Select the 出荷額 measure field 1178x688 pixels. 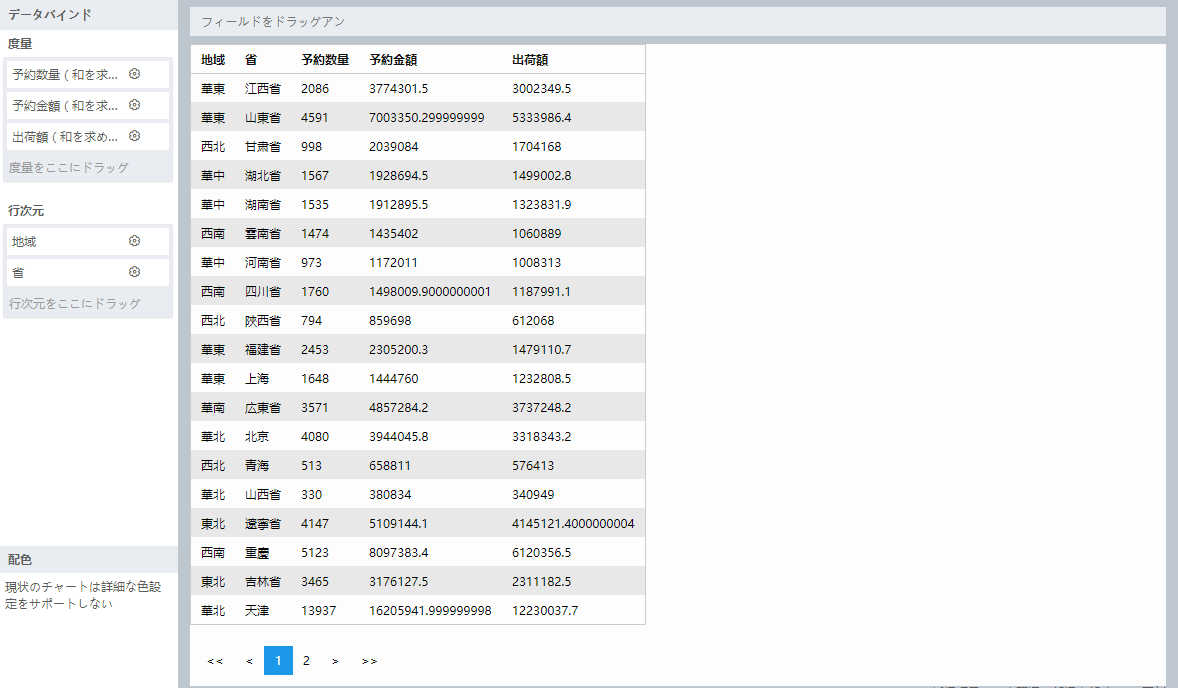(x=88, y=137)
